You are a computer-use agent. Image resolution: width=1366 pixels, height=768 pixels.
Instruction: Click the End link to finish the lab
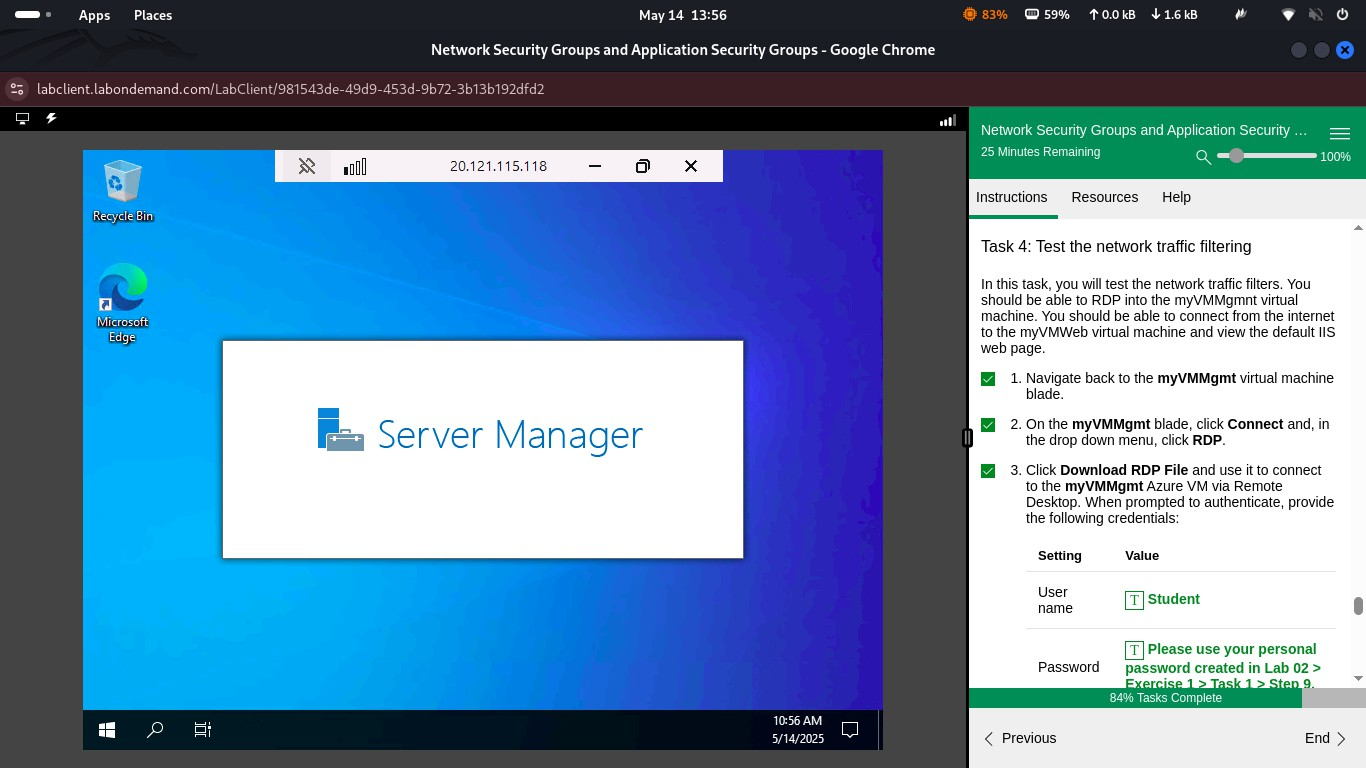click(1317, 738)
